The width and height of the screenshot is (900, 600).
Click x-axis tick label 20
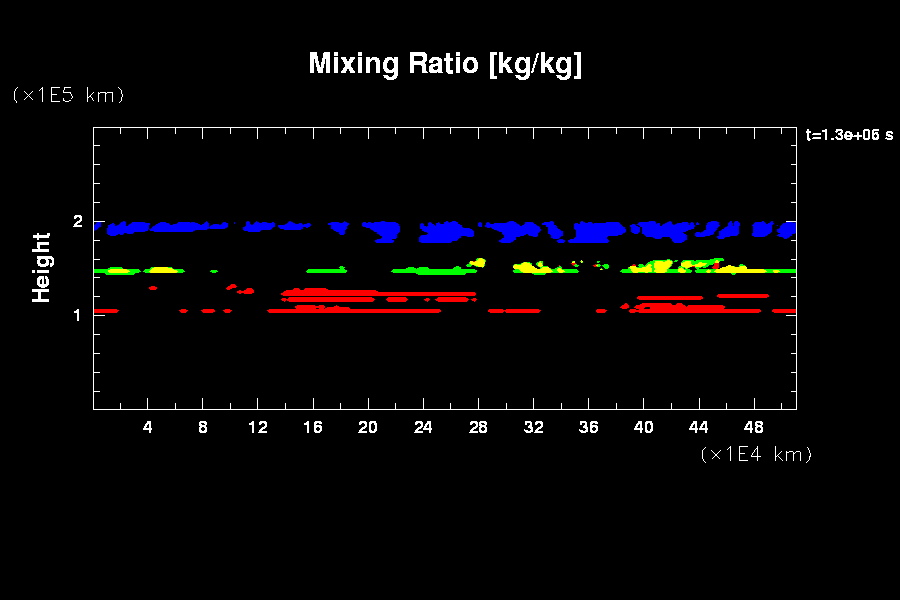click(x=368, y=427)
